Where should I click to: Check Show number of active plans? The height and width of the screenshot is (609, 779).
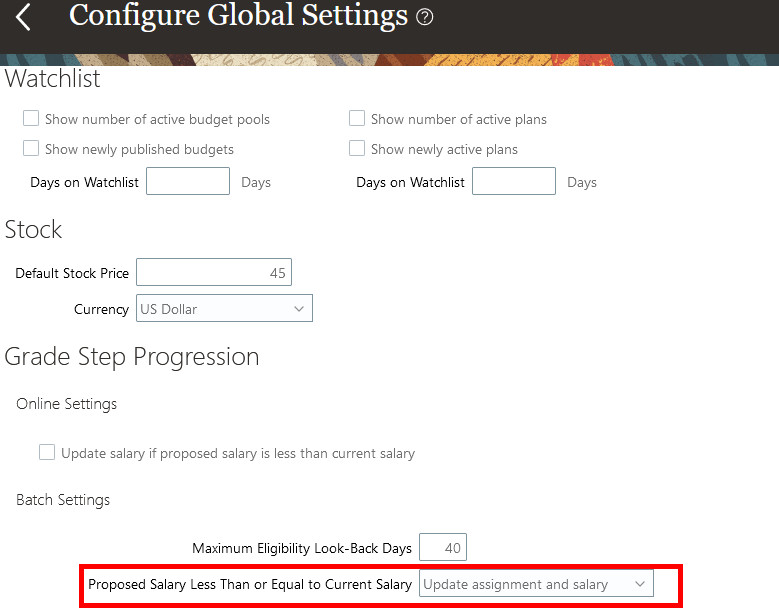(357, 119)
